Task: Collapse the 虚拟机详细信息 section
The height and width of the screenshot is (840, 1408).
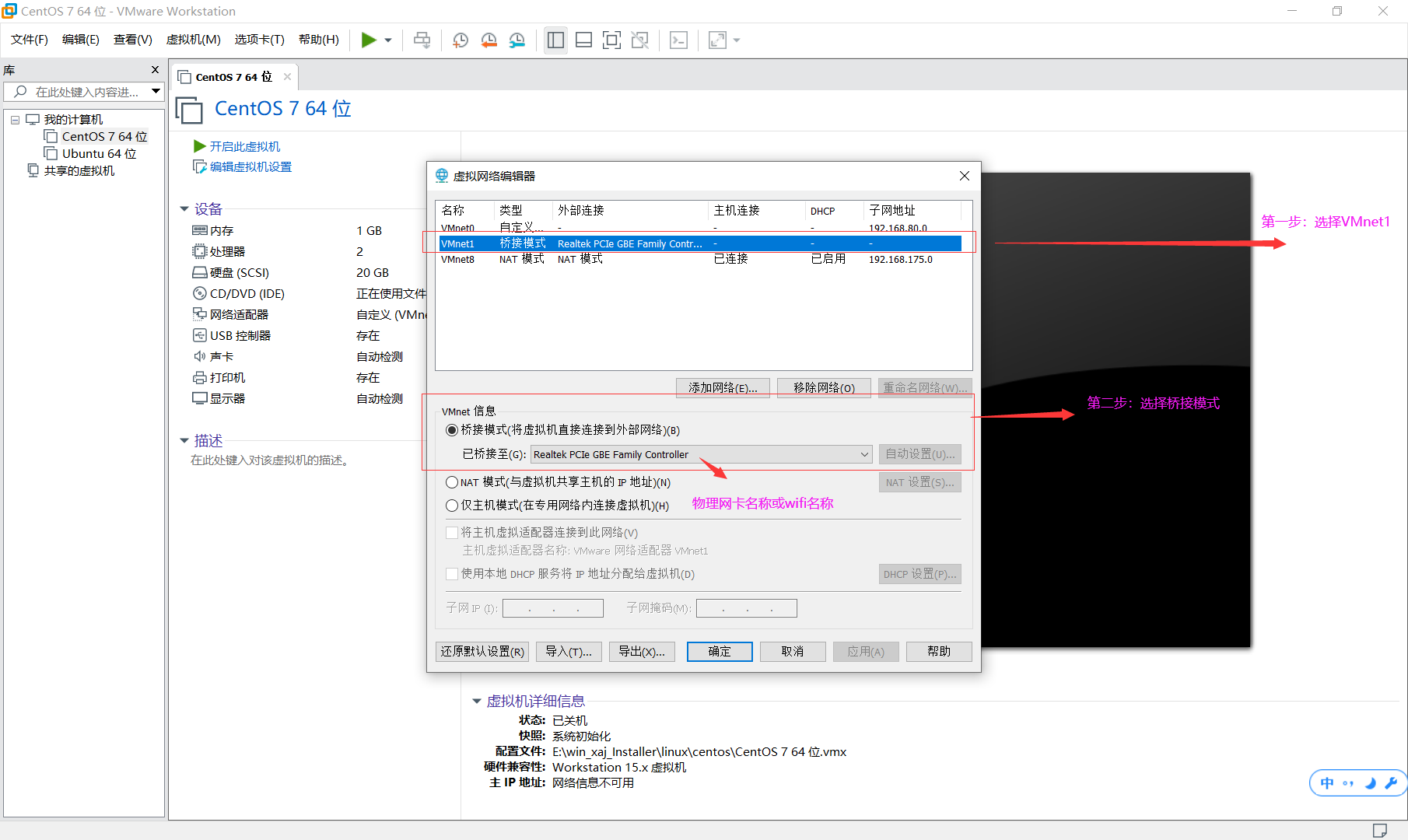Action: 477,702
